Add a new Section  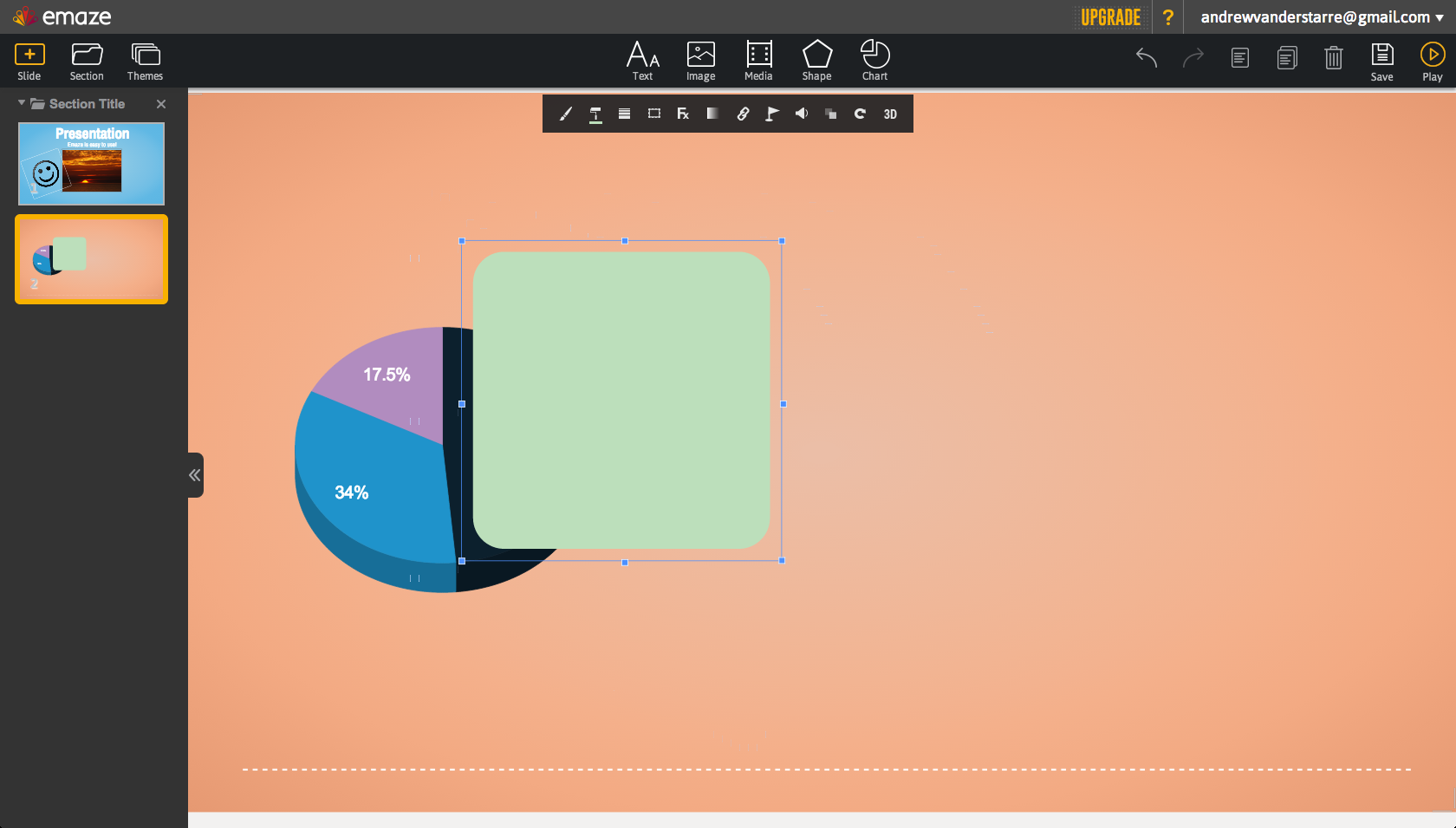click(87, 62)
